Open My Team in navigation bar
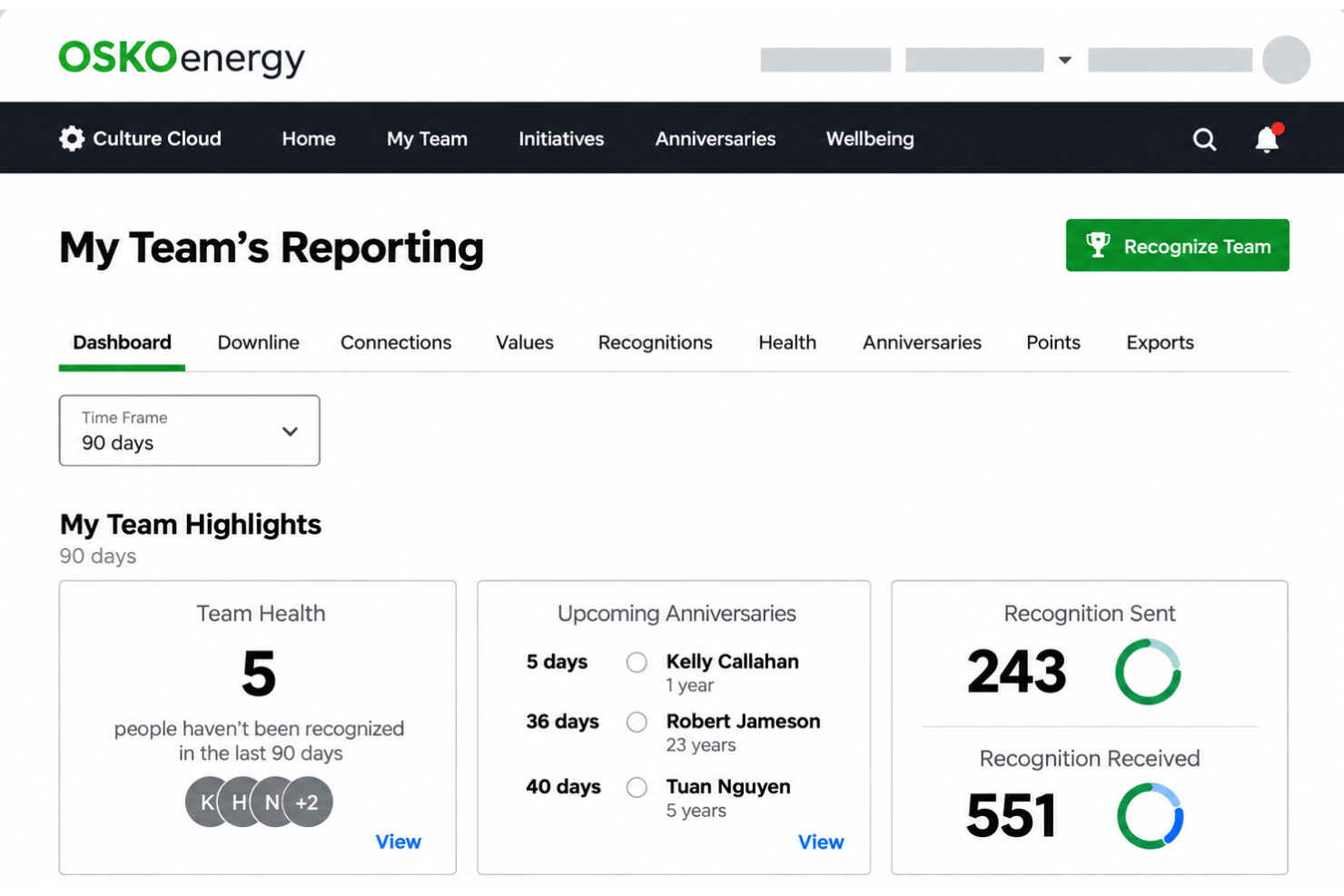The width and height of the screenshot is (1344, 896). click(427, 139)
